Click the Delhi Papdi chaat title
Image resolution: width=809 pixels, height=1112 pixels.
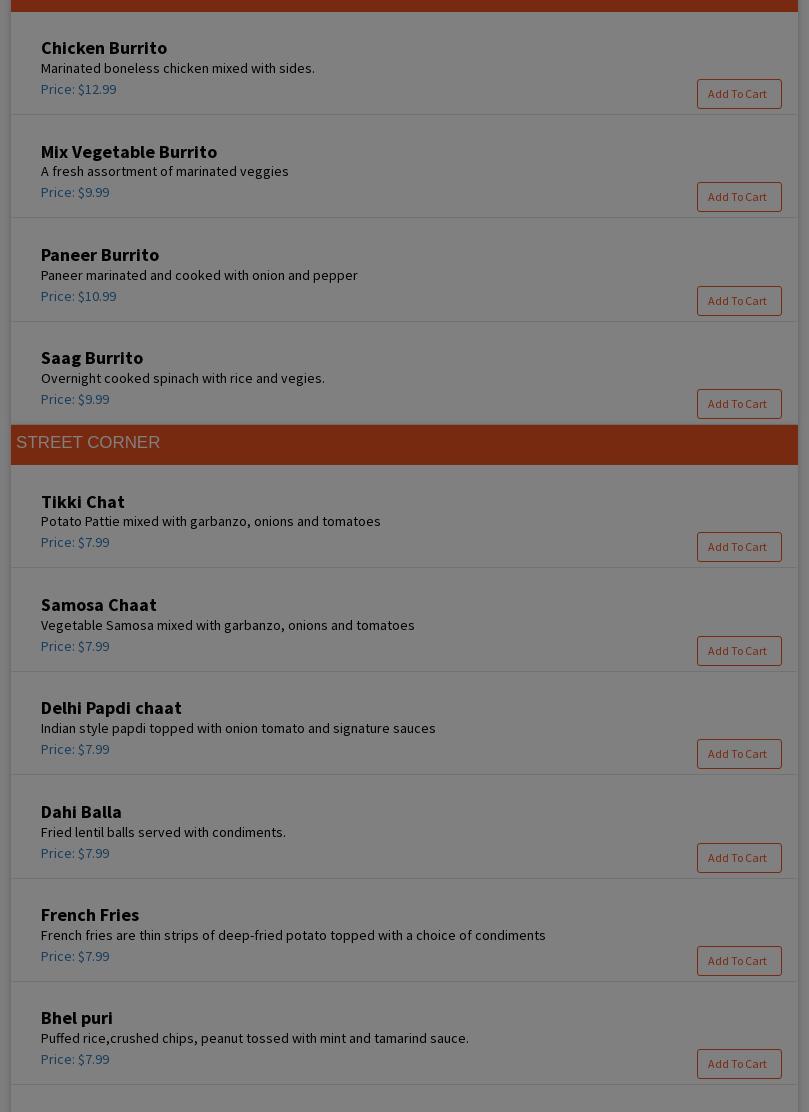(111, 708)
